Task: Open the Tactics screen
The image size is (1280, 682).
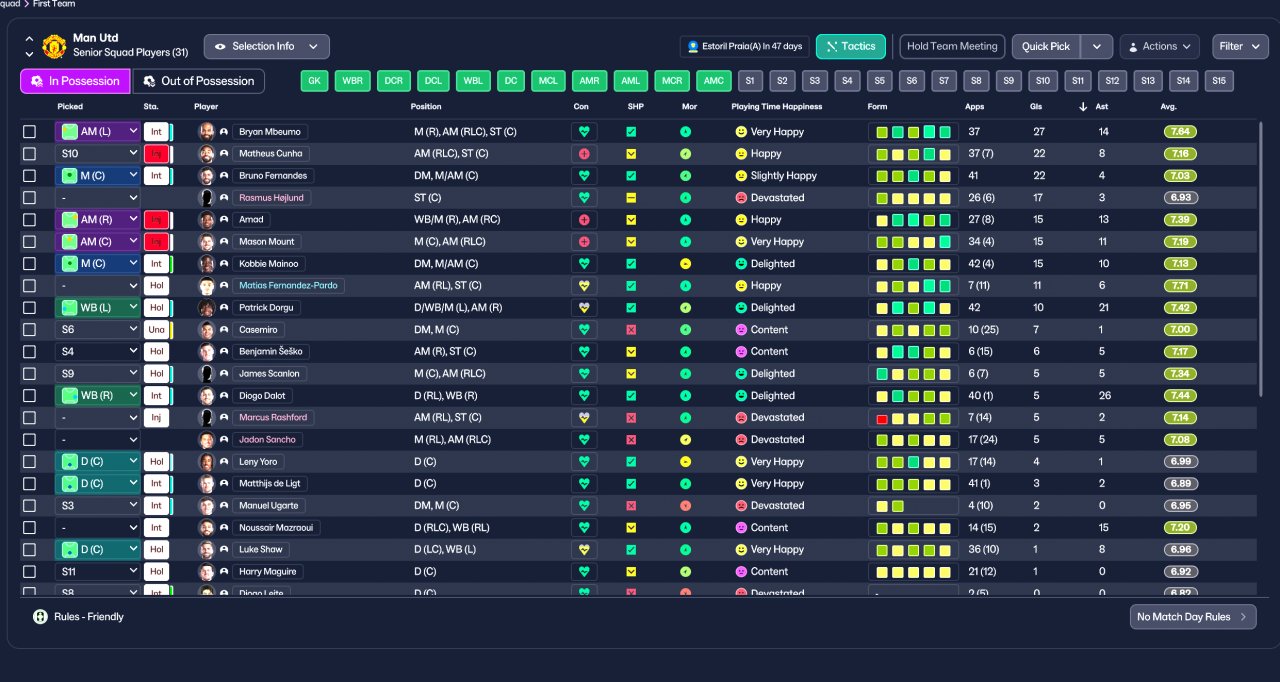Action: 851,47
